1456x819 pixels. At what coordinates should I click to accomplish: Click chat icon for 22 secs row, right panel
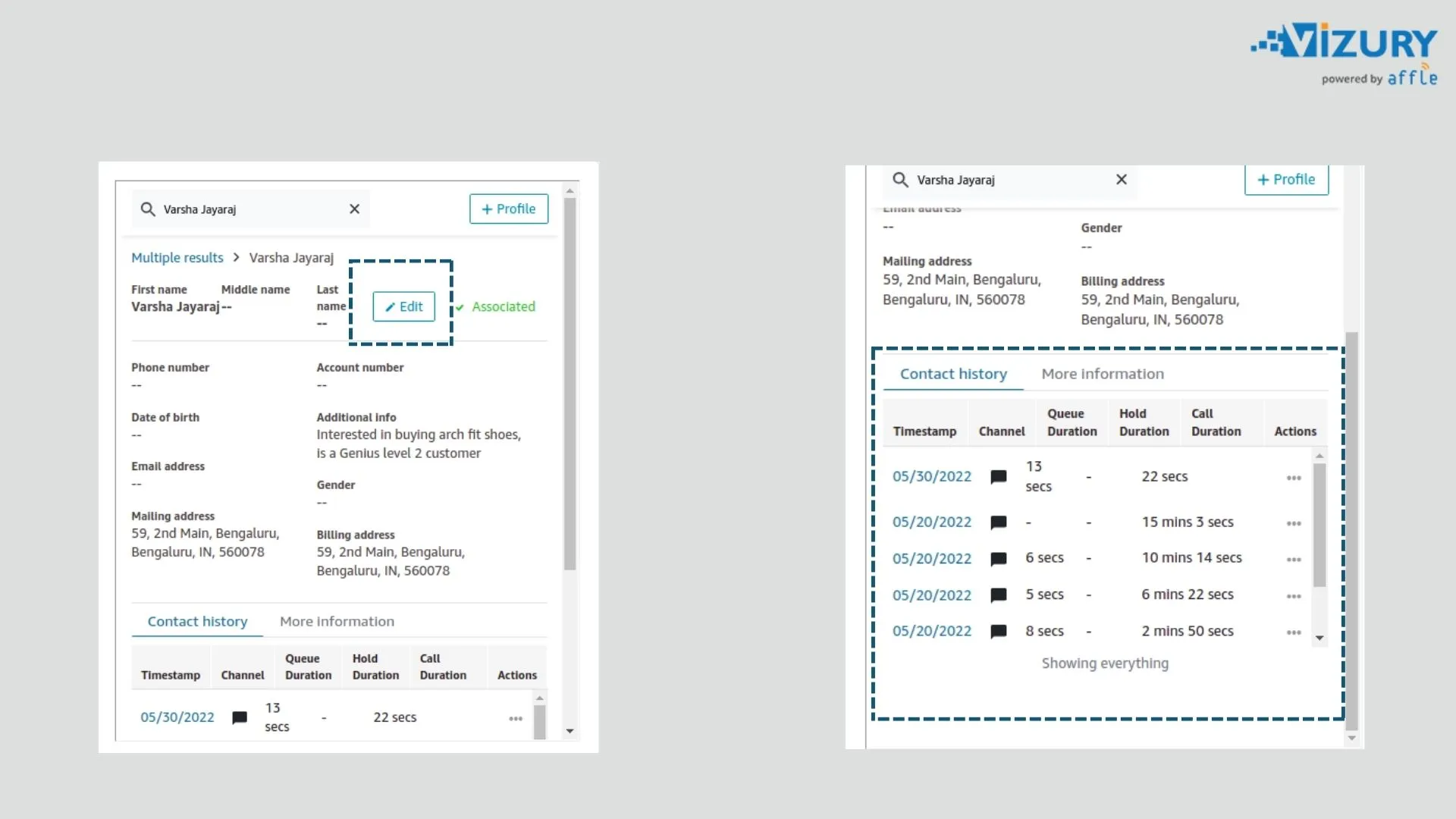coord(999,477)
